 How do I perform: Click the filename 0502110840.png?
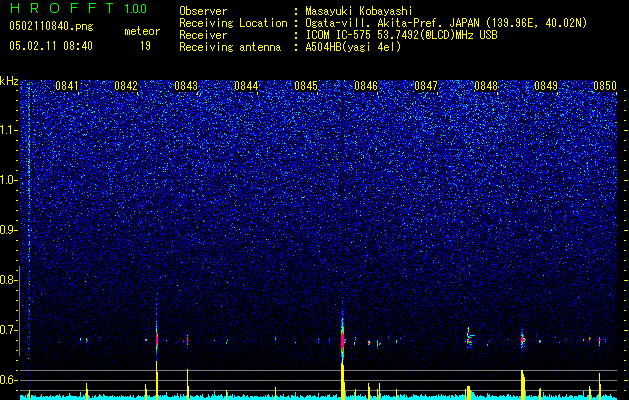[x=51, y=26]
